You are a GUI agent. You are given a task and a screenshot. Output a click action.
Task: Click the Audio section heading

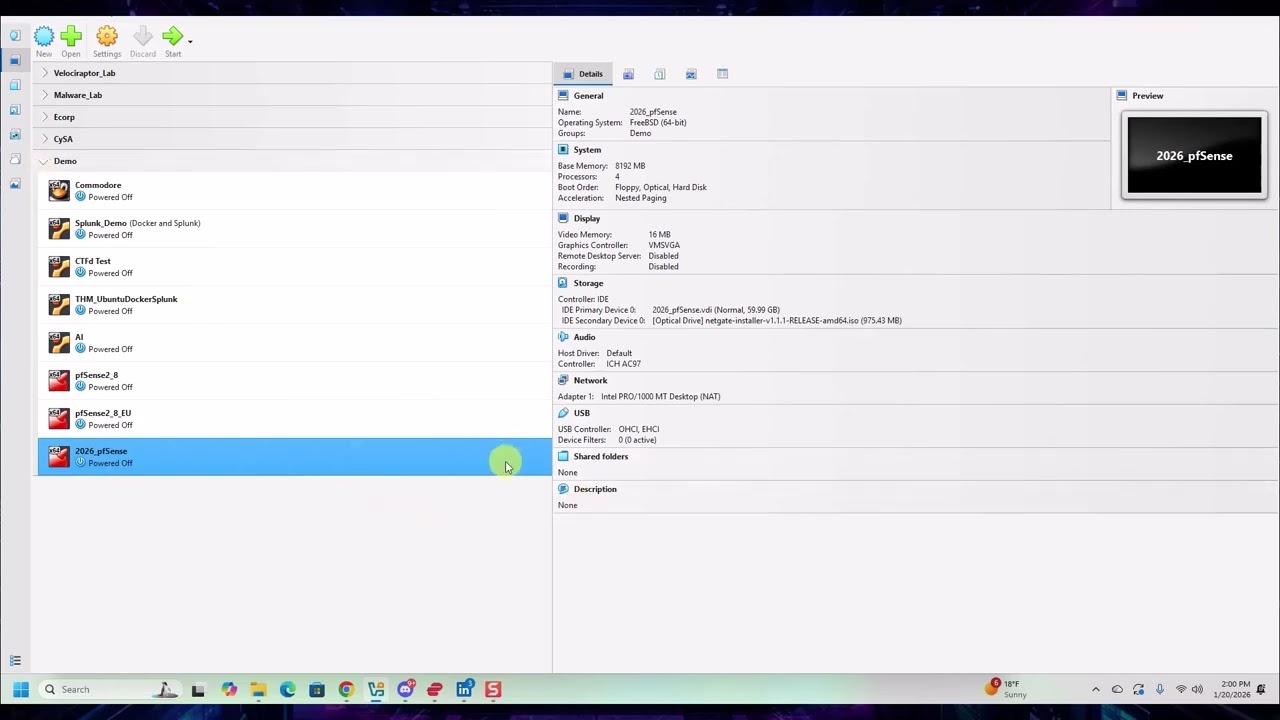[x=584, y=337]
